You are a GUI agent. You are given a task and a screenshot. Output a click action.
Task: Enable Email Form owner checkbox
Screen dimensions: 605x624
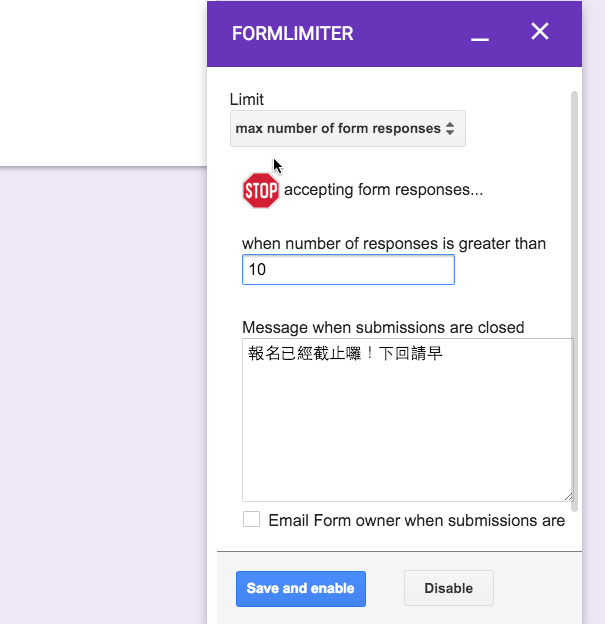251,519
